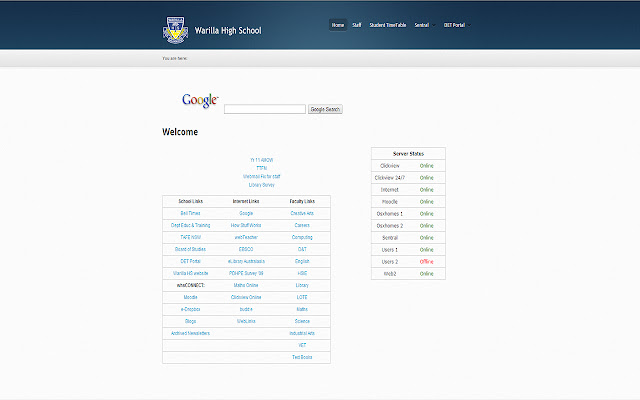640x400 pixels.
Task: Click the Google Search button
Action: pos(325,109)
